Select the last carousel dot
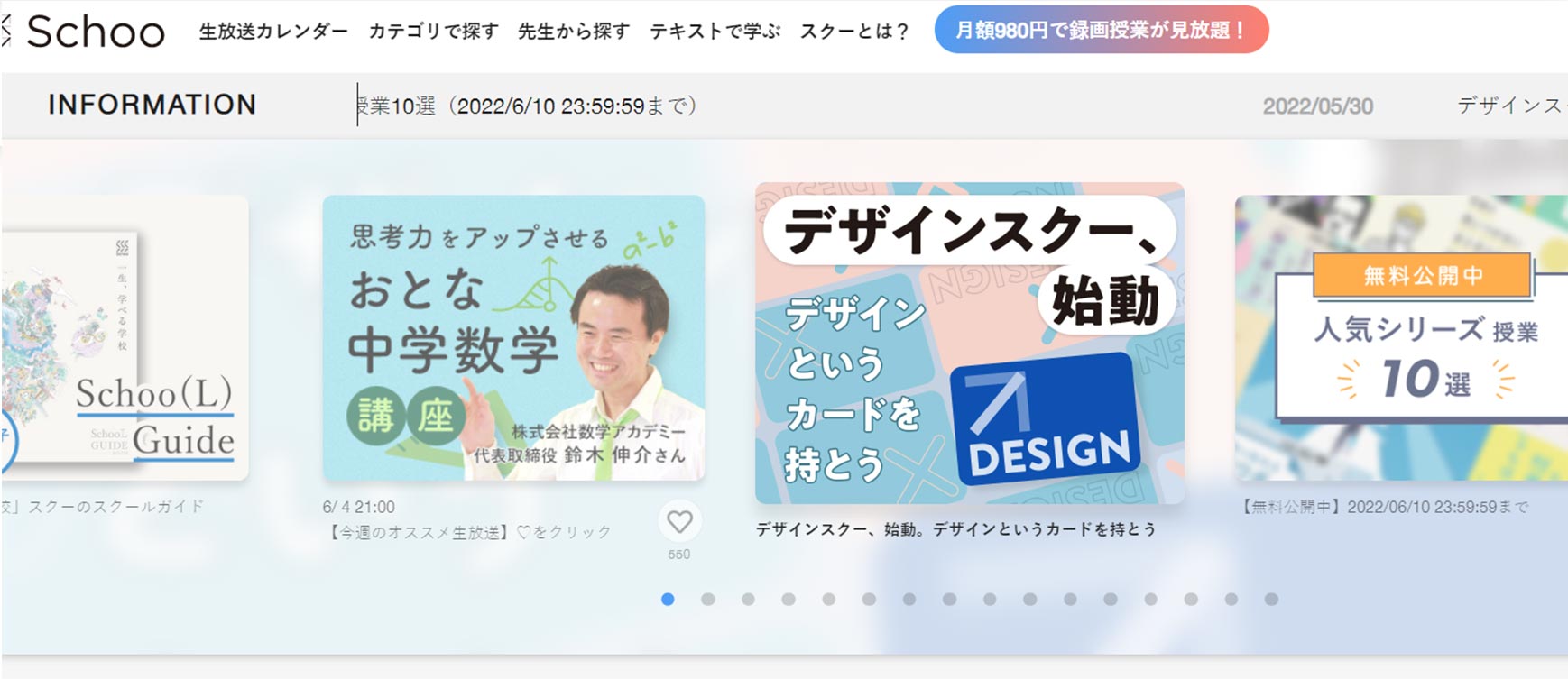Image resolution: width=1568 pixels, height=679 pixels. [1271, 599]
